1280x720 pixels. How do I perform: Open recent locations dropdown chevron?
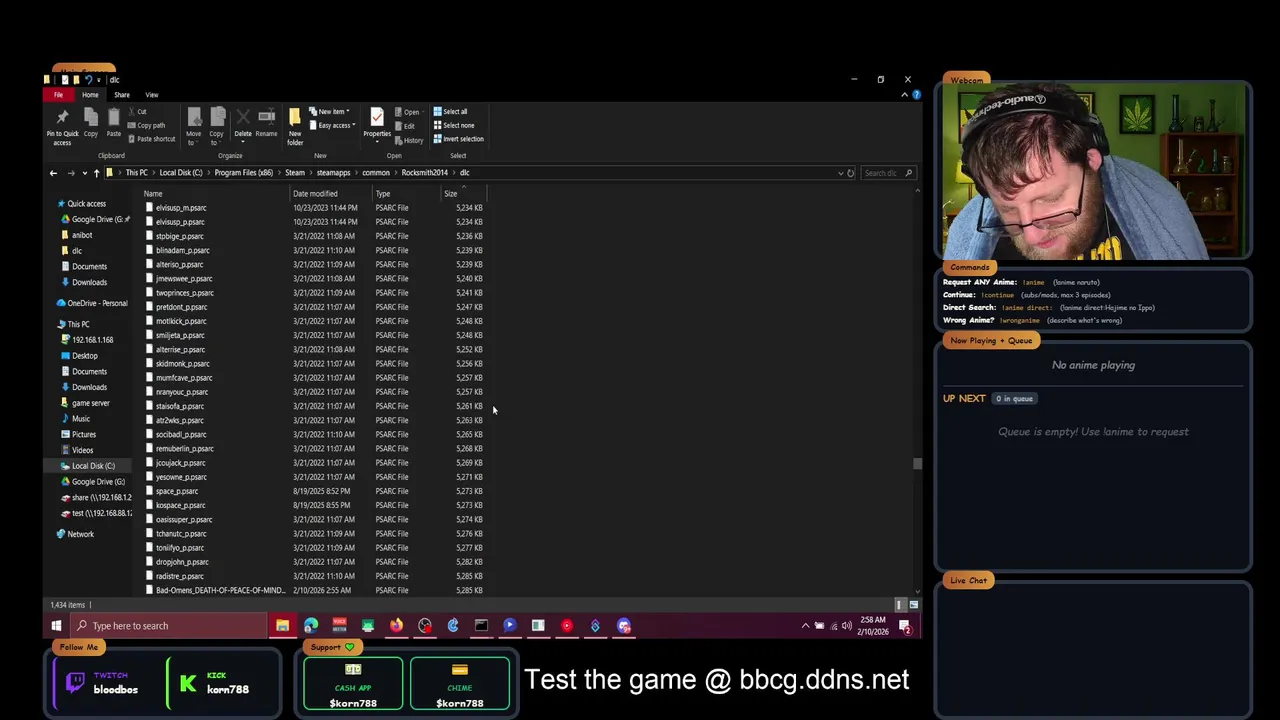tap(84, 173)
